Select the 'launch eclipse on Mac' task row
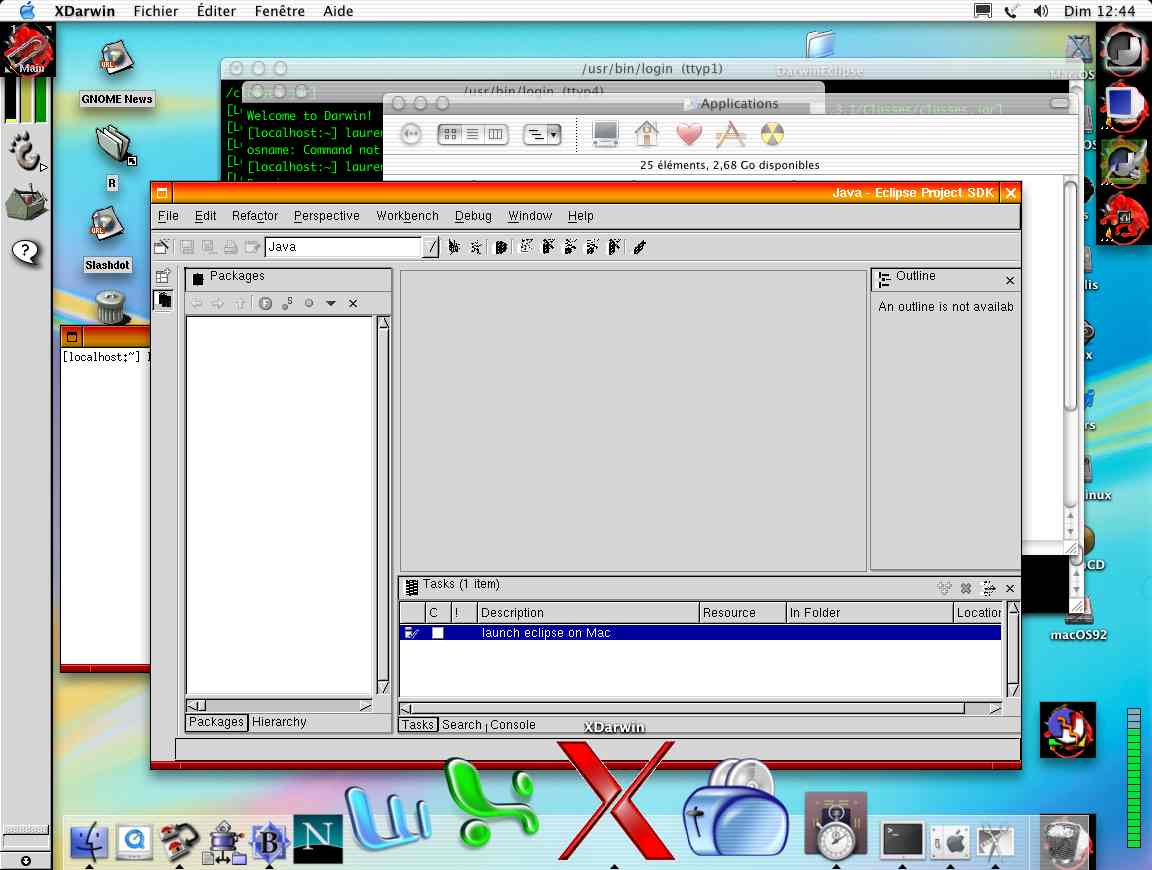 coord(700,633)
